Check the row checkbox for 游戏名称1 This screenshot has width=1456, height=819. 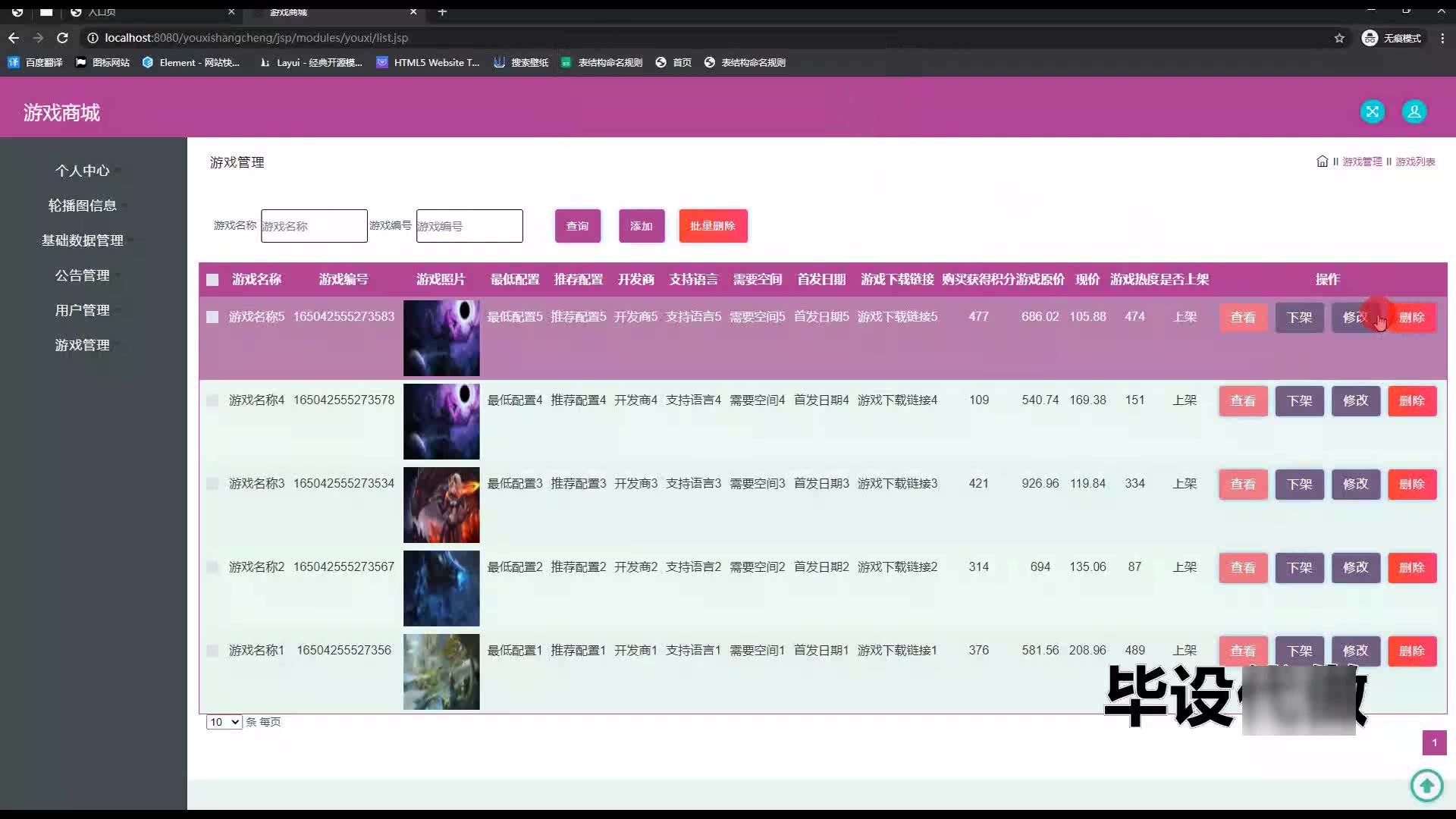(212, 651)
